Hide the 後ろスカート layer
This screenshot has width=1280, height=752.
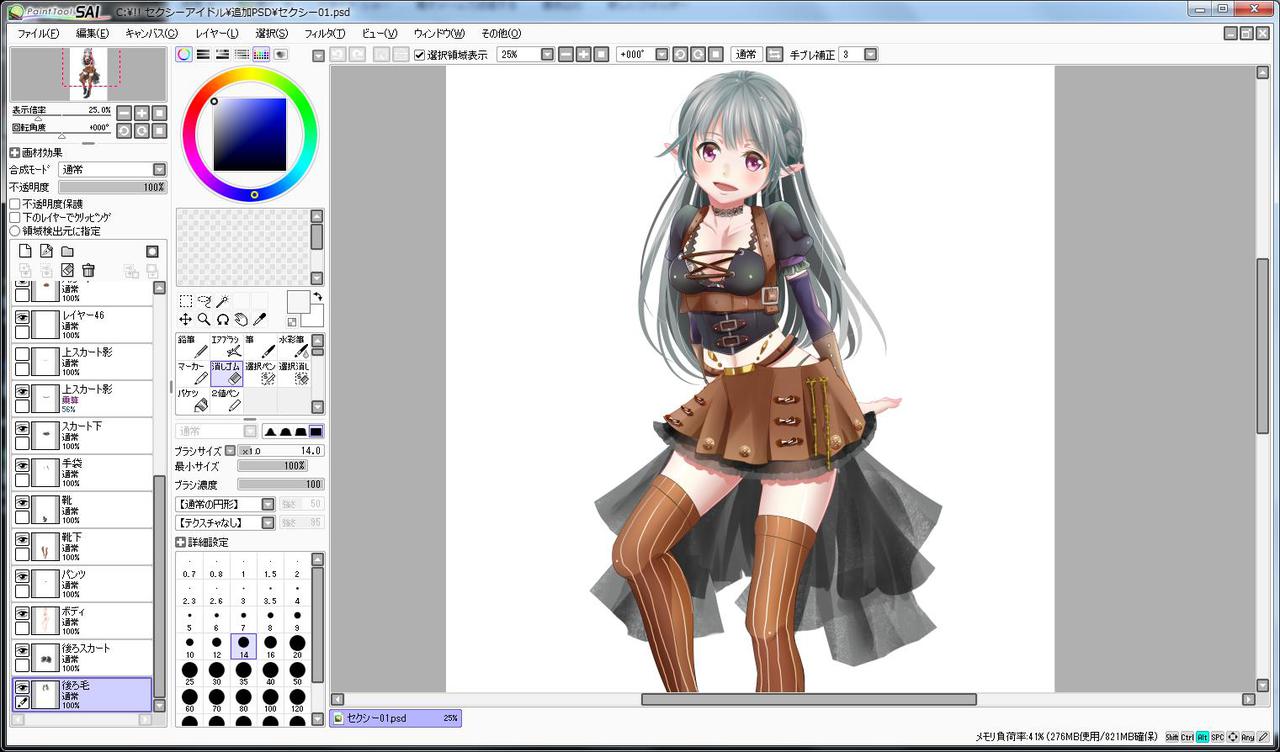[x=22, y=649]
